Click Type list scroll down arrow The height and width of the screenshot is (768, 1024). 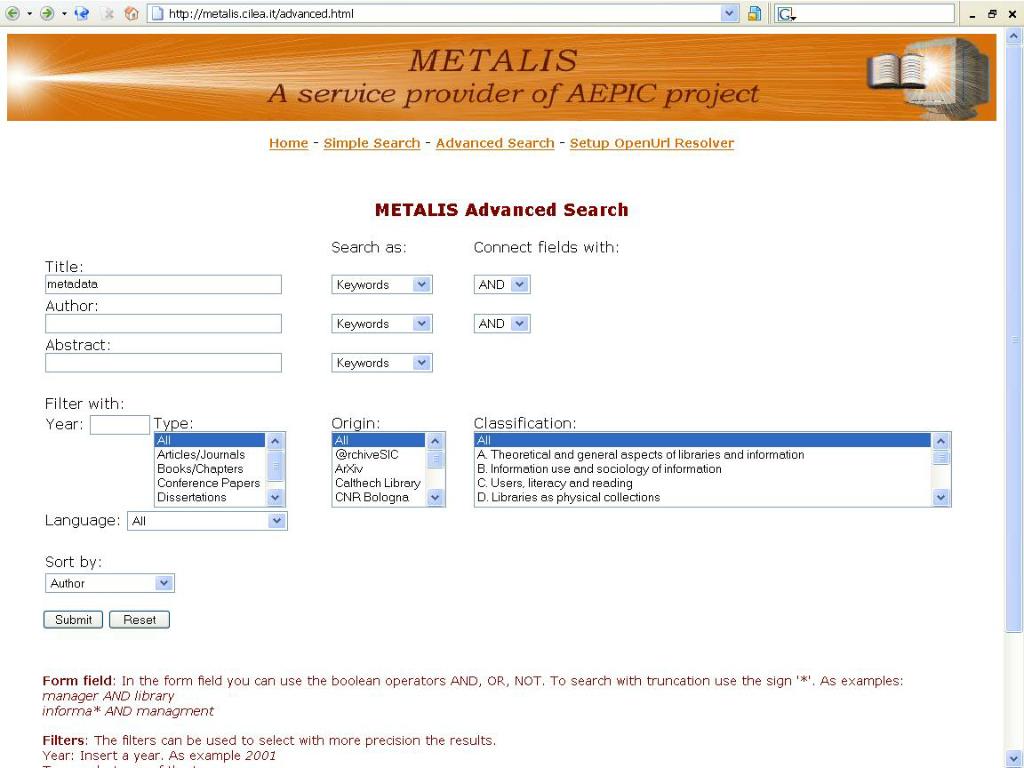(x=275, y=498)
